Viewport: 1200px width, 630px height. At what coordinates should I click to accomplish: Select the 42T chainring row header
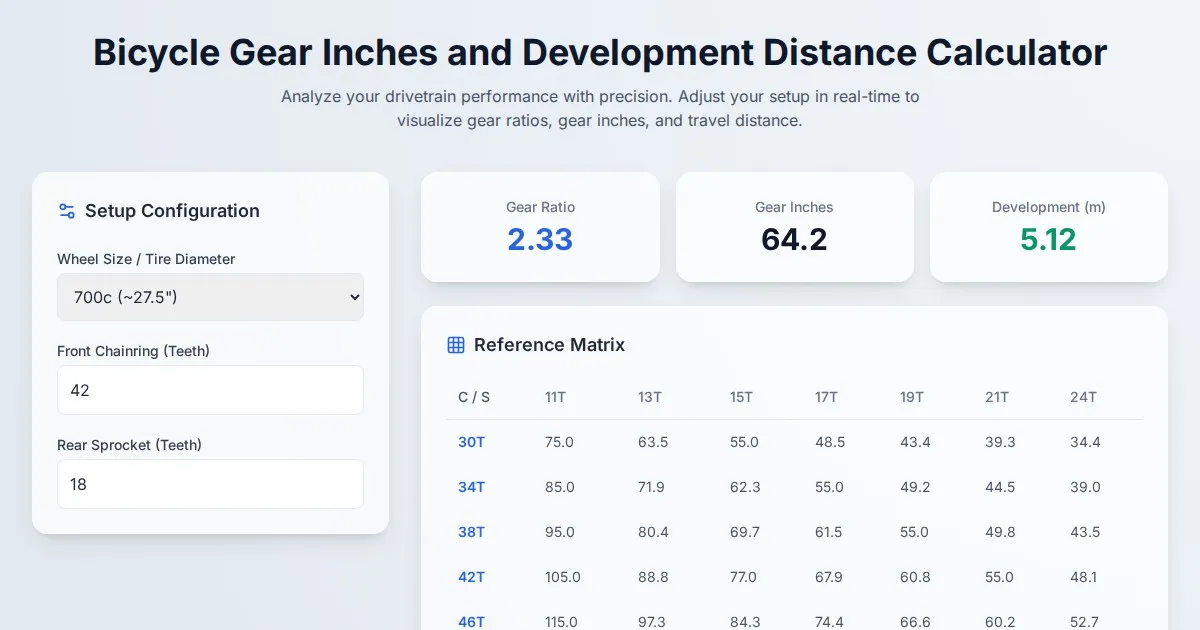click(x=471, y=577)
